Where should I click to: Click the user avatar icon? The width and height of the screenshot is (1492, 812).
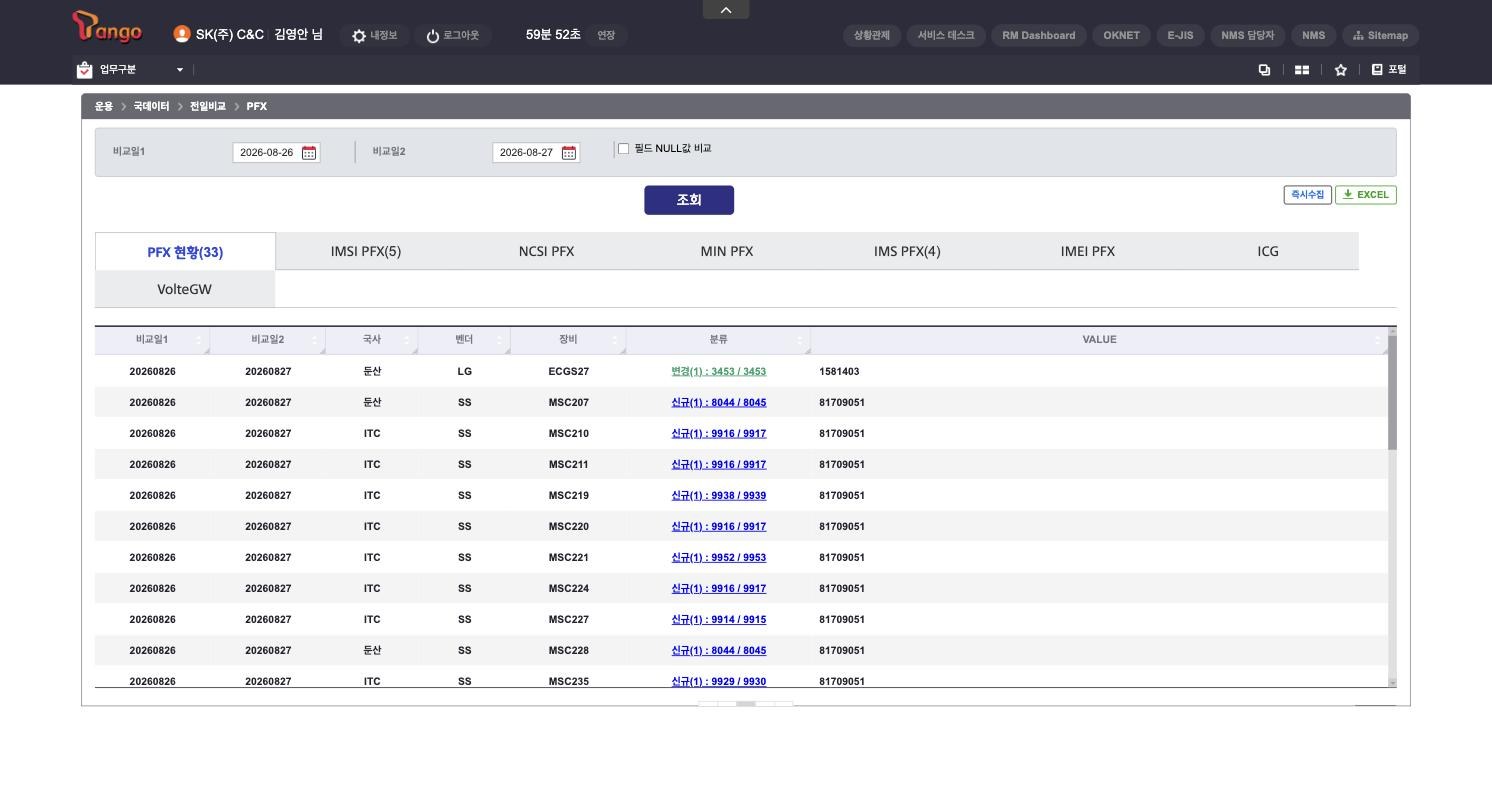pos(182,34)
